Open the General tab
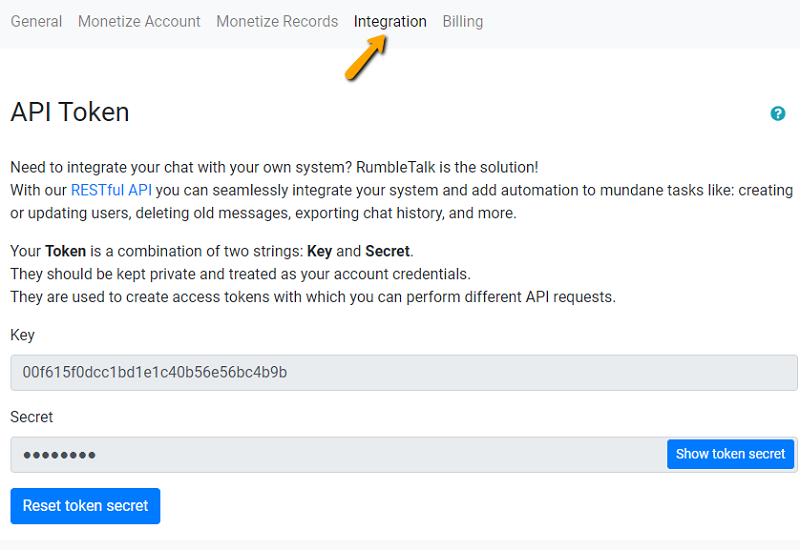This screenshot has width=800, height=550. pyautogui.click(x=36, y=21)
